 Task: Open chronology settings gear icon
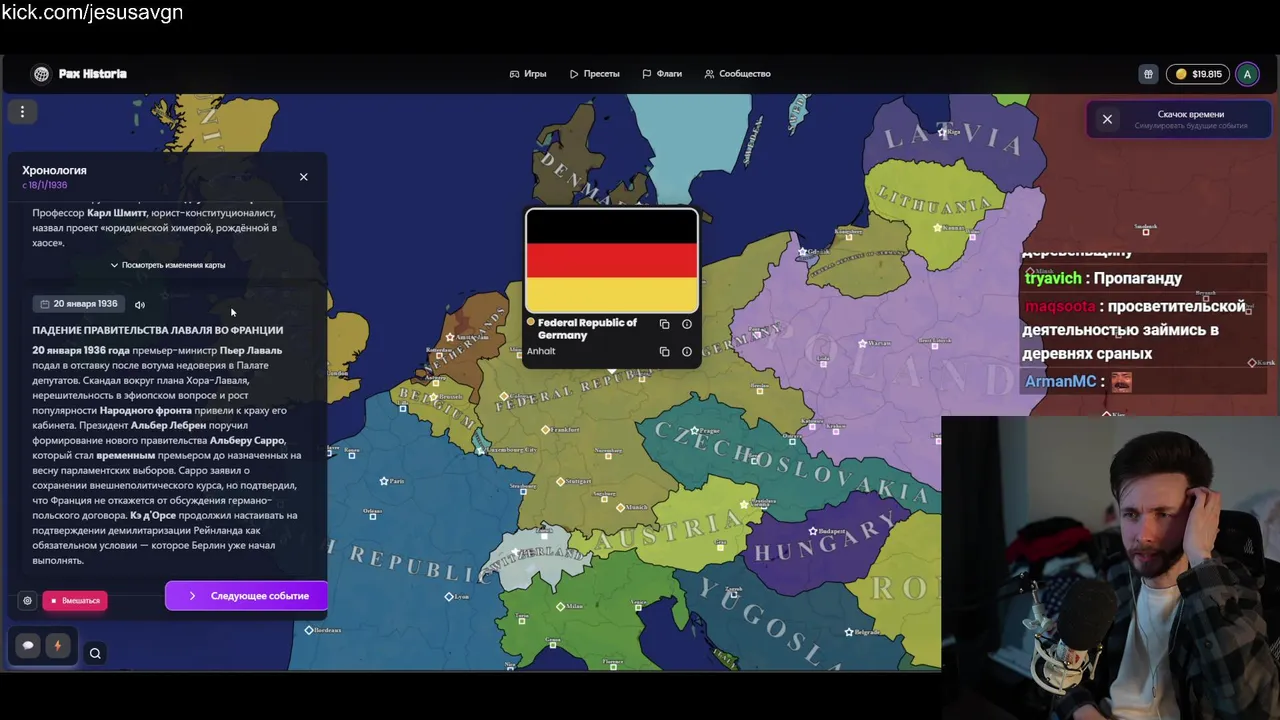pyautogui.click(x=27, y=601)
